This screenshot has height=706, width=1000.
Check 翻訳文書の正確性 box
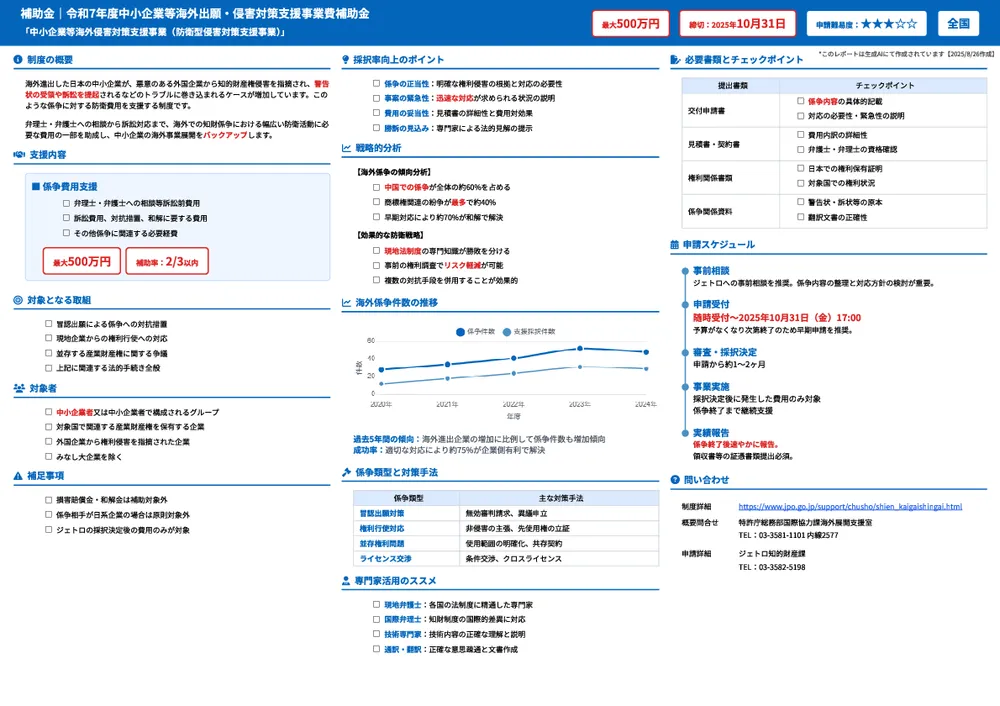pos(800,217)
